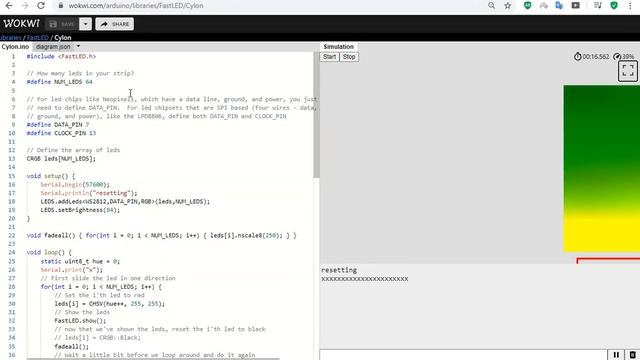Click the 00:16.562 simulation time readout

click(x=596, y=57)
